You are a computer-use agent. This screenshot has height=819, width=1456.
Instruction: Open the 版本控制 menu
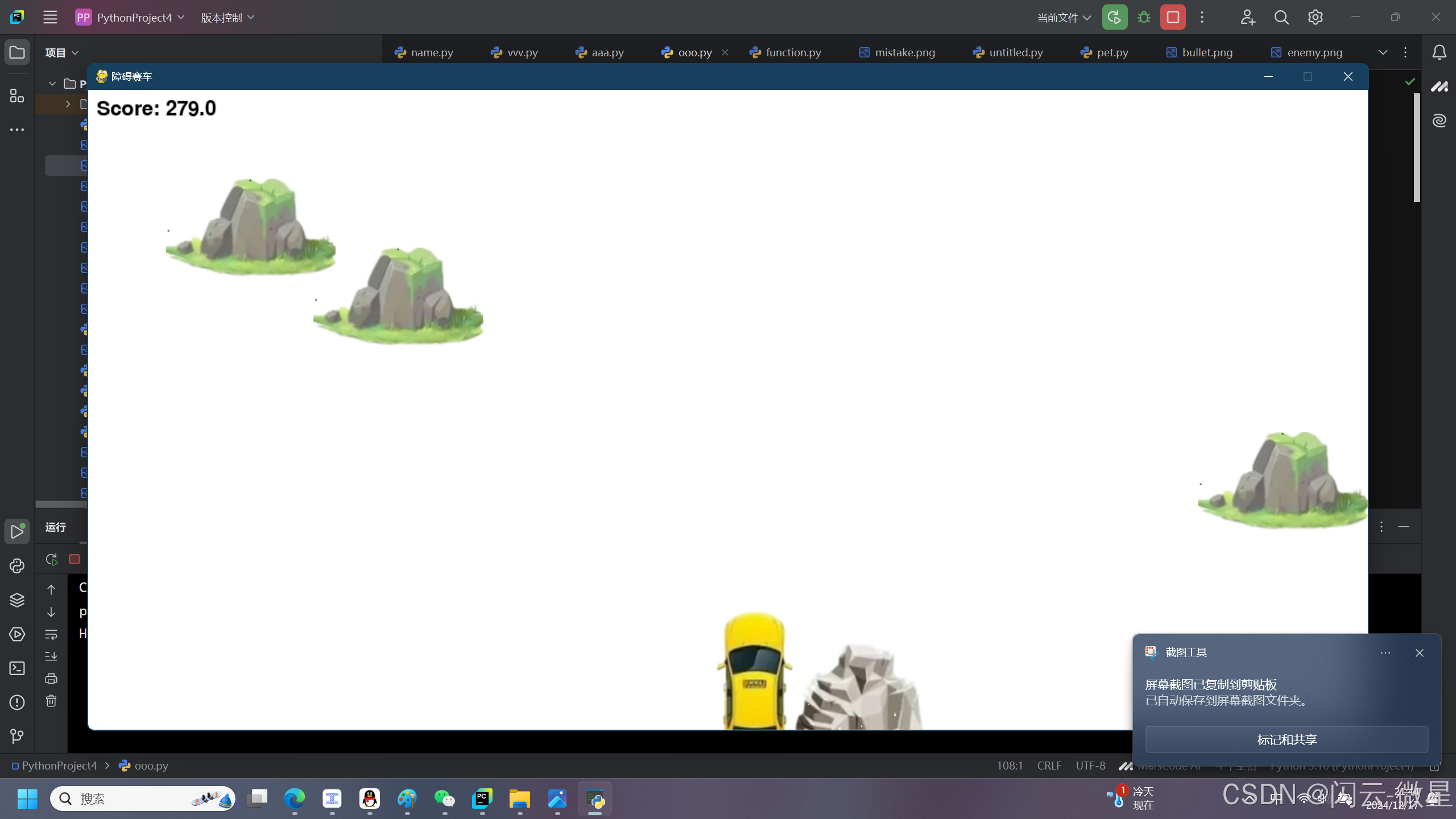point(227,18)
